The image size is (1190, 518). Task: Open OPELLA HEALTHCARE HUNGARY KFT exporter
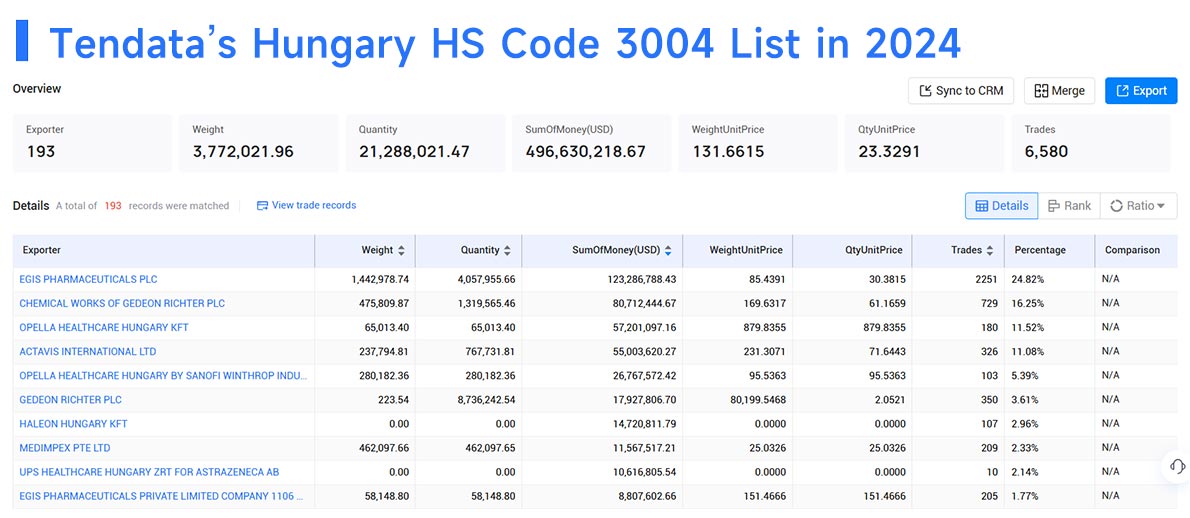104,328
